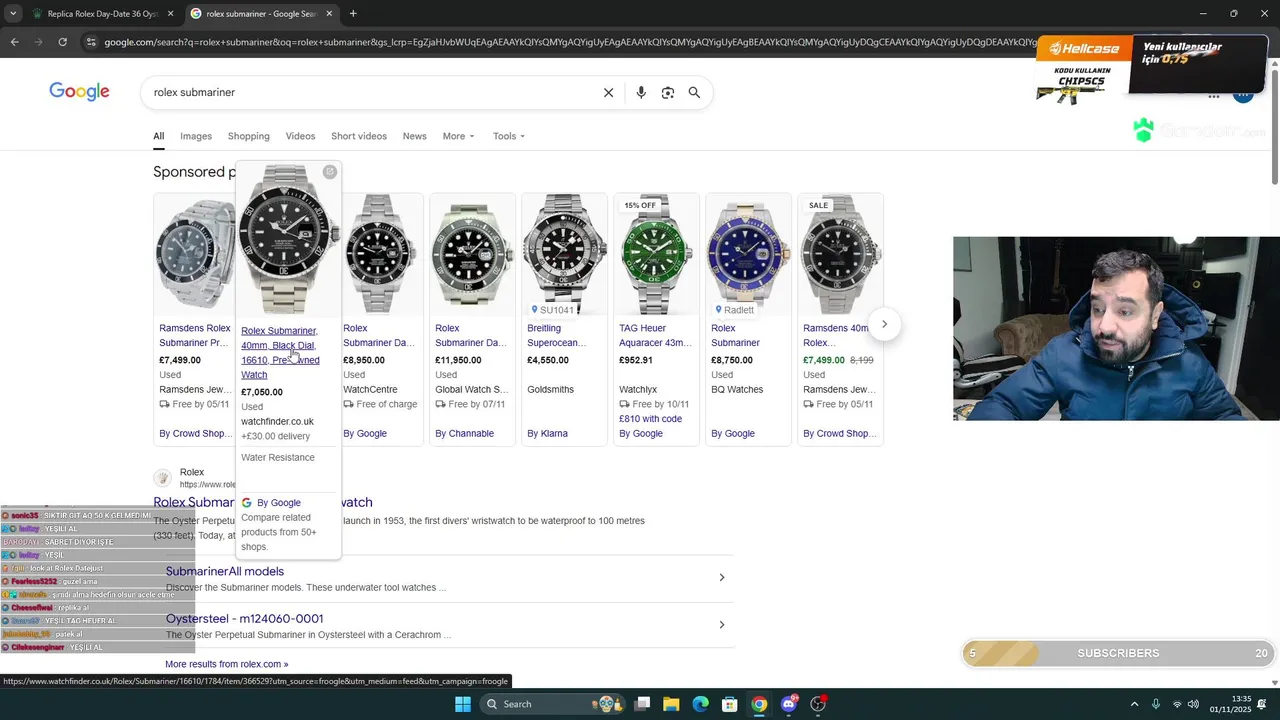Image resolution: width=1280 pixels, height=720 pixels.
Task: Open Task View on the taskbar
Action: (643, 704)
